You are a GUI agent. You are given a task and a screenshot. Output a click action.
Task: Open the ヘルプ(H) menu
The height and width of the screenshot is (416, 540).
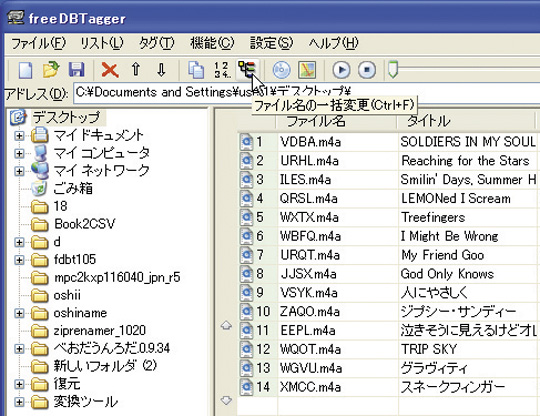point(333,44)
